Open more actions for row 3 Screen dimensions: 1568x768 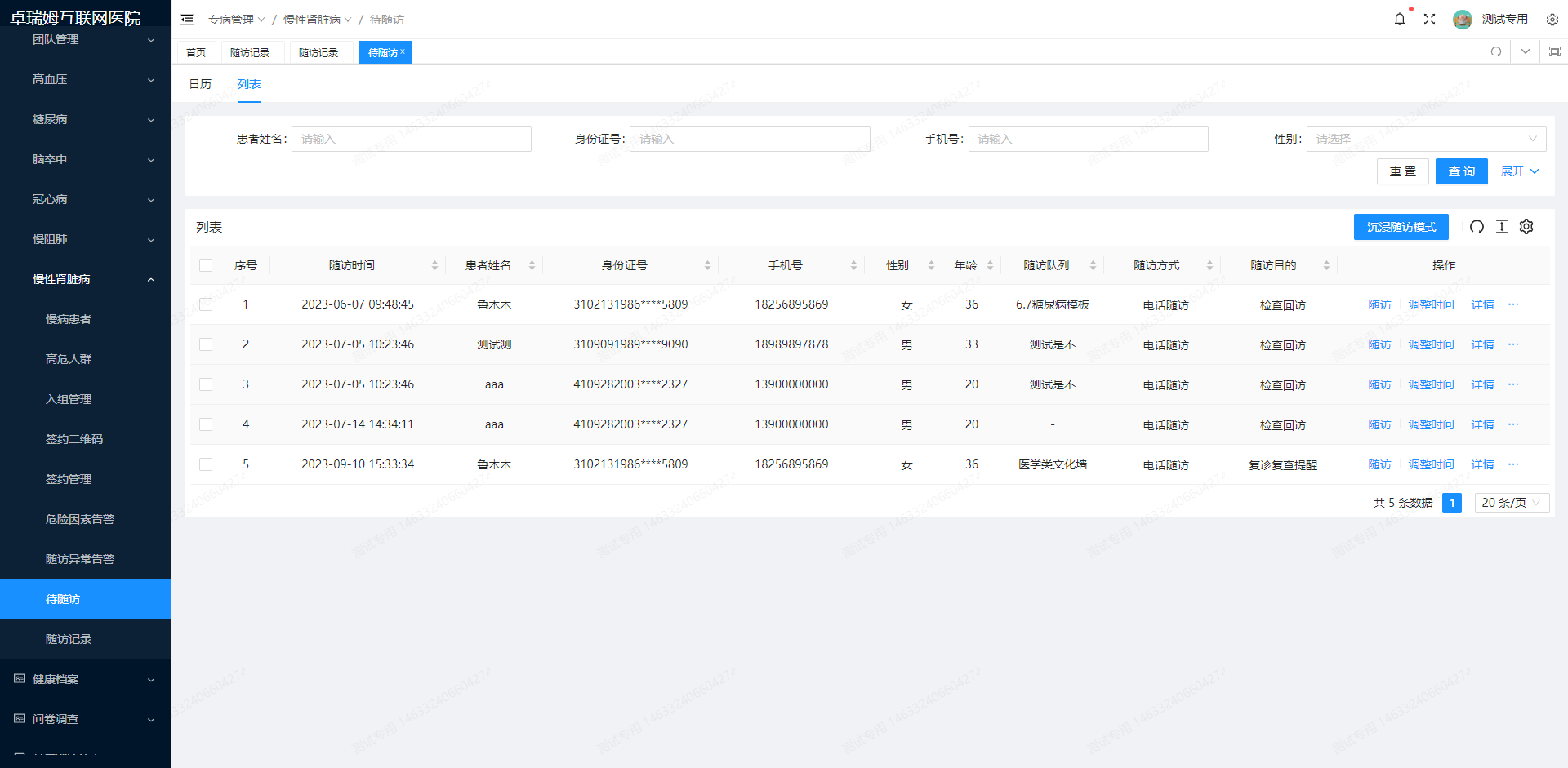pos(1513,384)
